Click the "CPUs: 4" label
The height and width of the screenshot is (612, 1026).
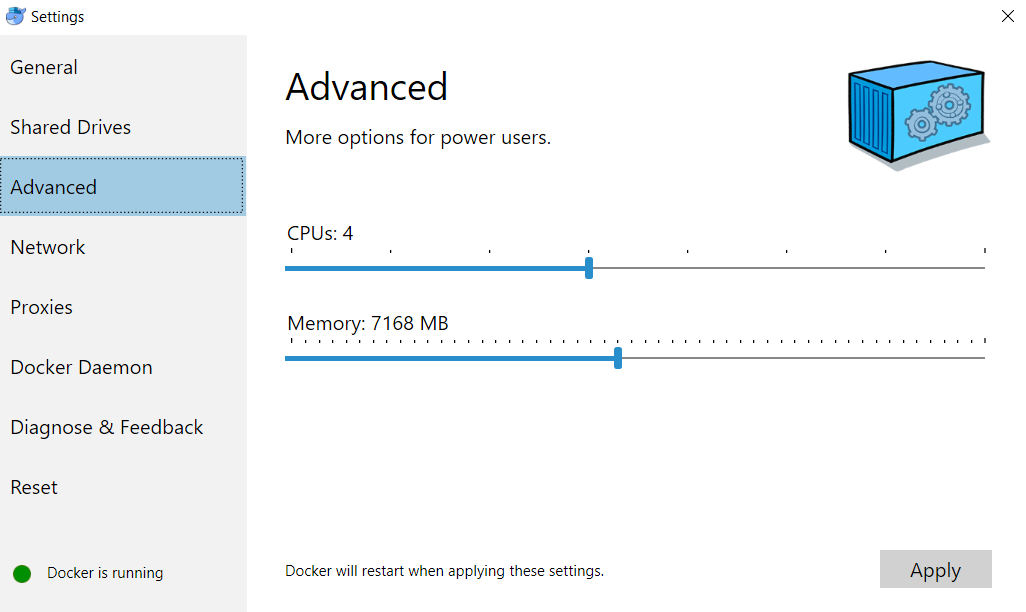(320, 233)
